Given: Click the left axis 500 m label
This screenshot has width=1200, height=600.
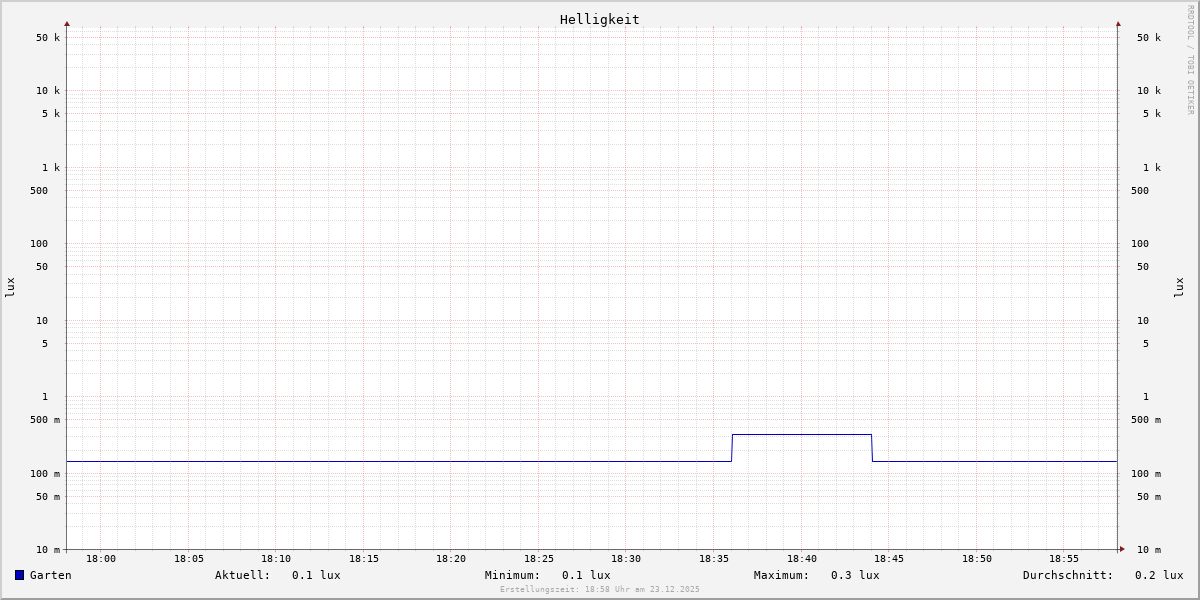Looking at the screenshot, I should (45, 420).
